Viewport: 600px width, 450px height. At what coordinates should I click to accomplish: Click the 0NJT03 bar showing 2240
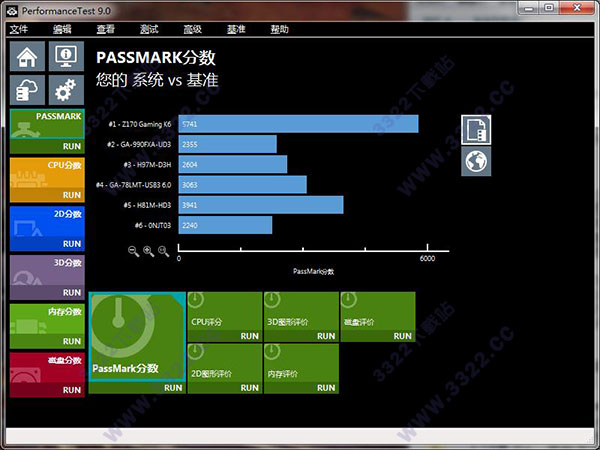(x=225, y=225)
